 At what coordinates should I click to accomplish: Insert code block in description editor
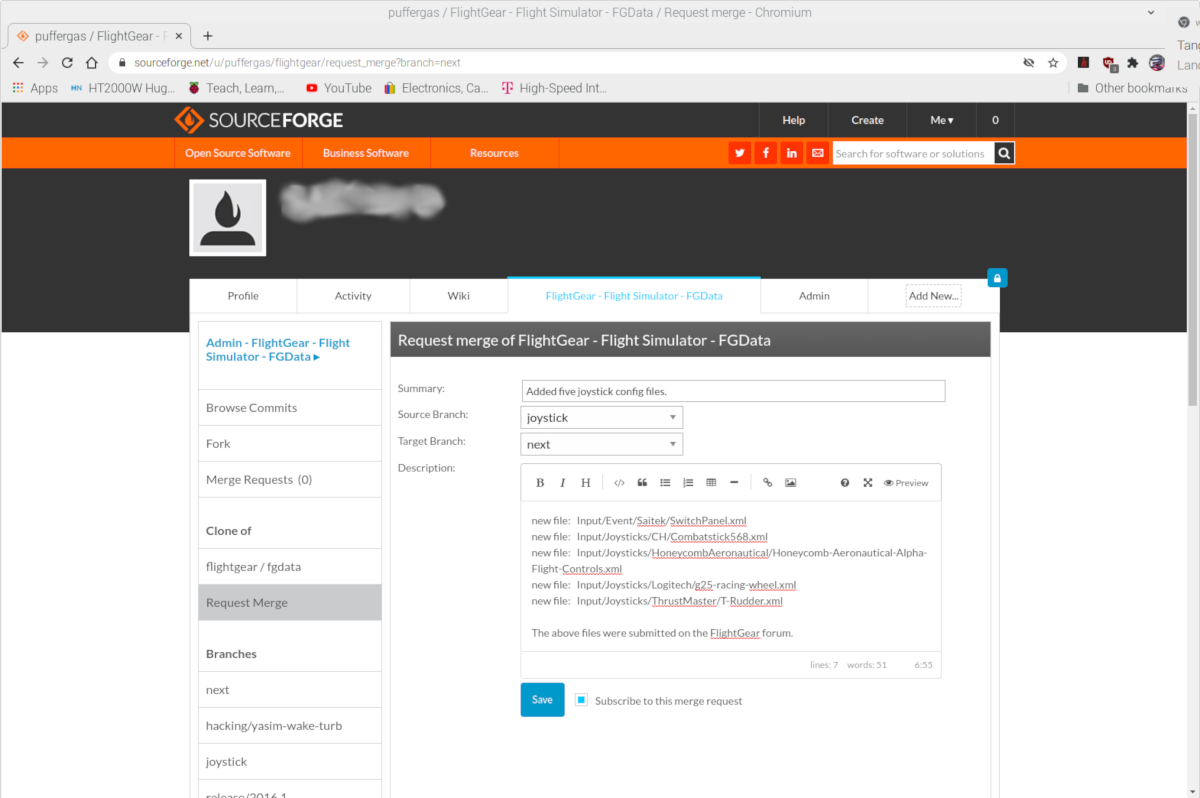(x=619, y=483)
